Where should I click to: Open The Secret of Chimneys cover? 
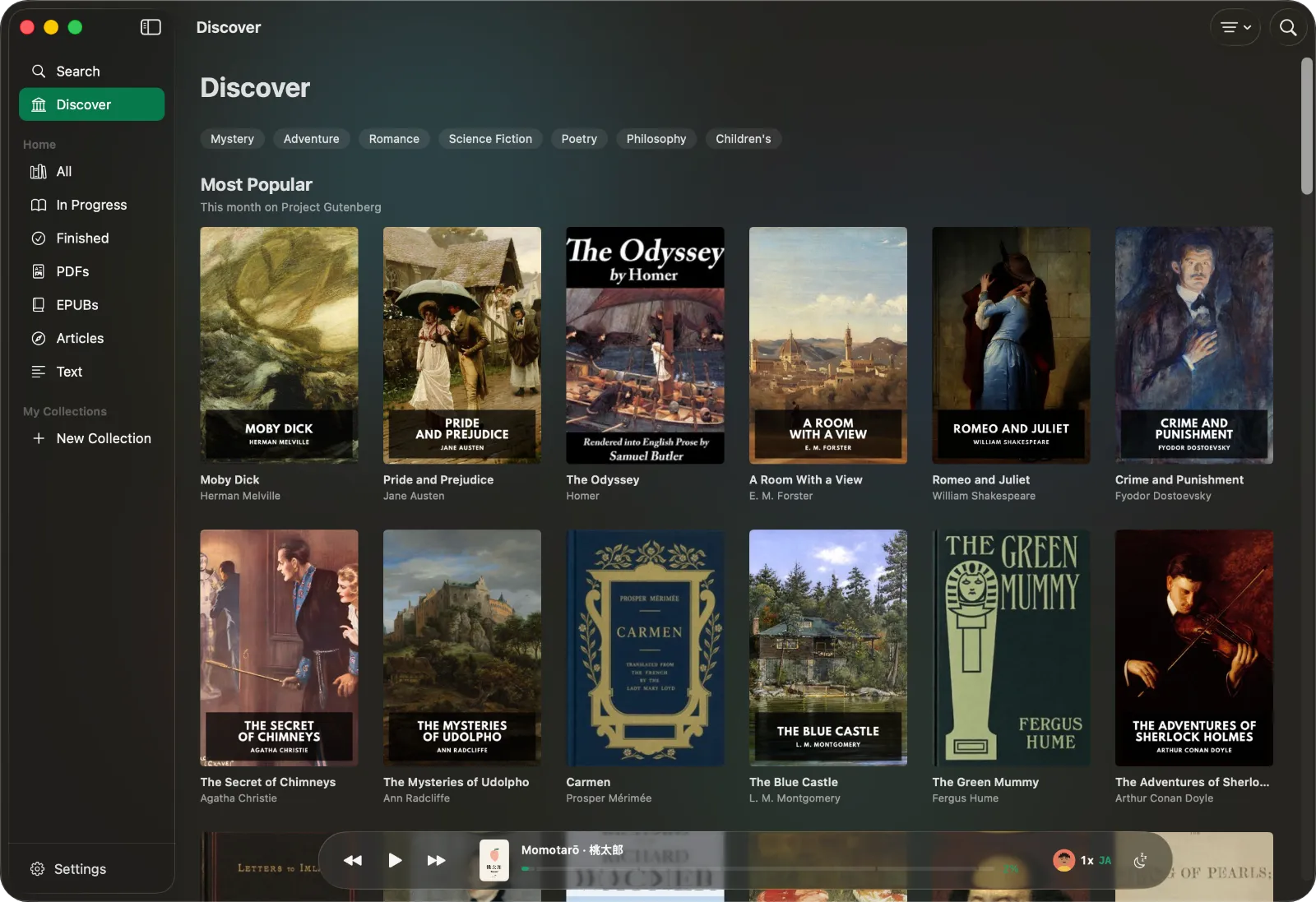tap(280, 648)
